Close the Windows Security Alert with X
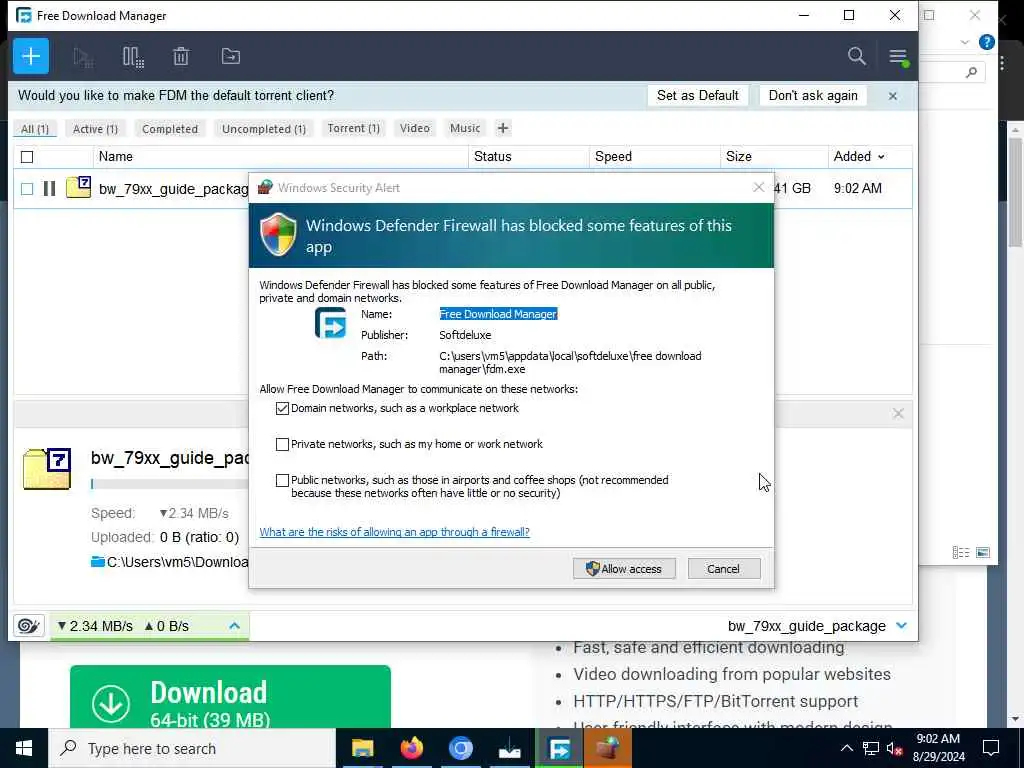Image resolution: width=1024 pixels, height=768 pixels. (758, 187)
